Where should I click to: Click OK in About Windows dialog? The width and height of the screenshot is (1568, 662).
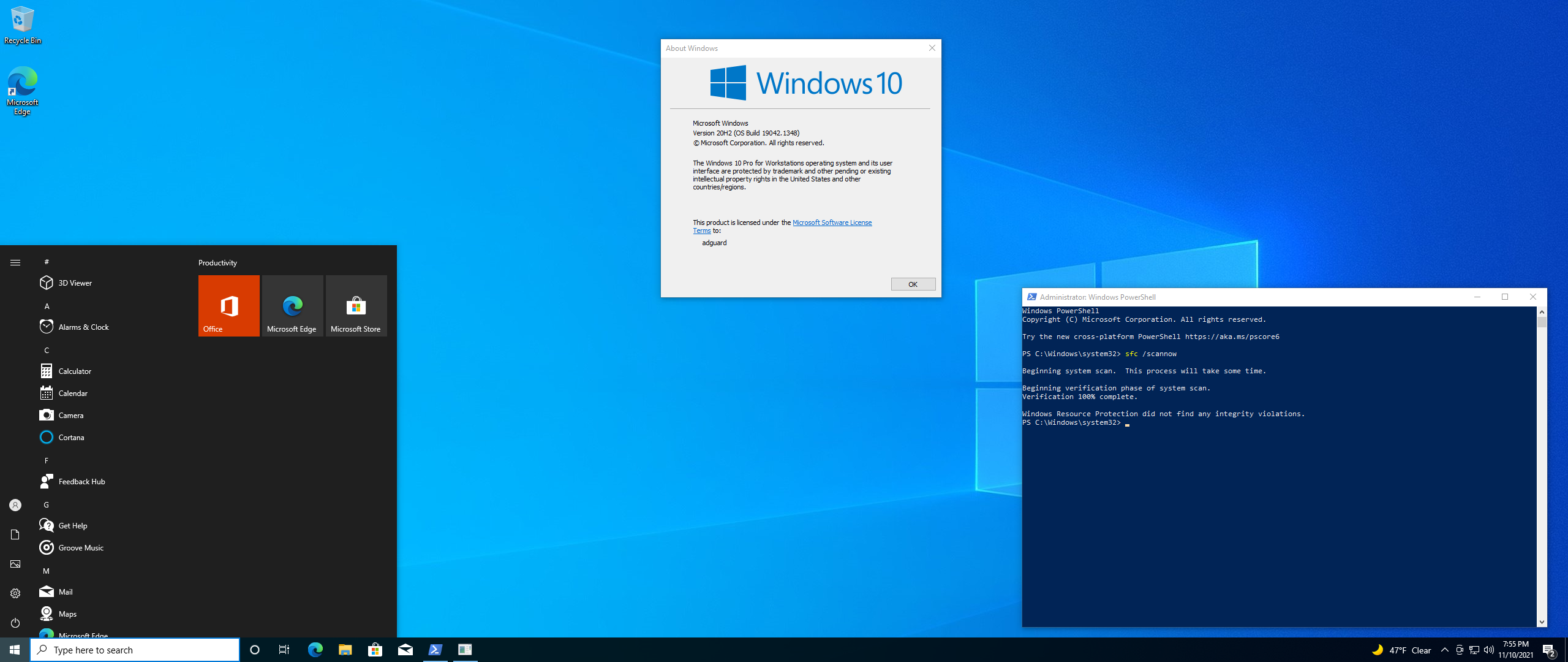[x=913, y=284]
